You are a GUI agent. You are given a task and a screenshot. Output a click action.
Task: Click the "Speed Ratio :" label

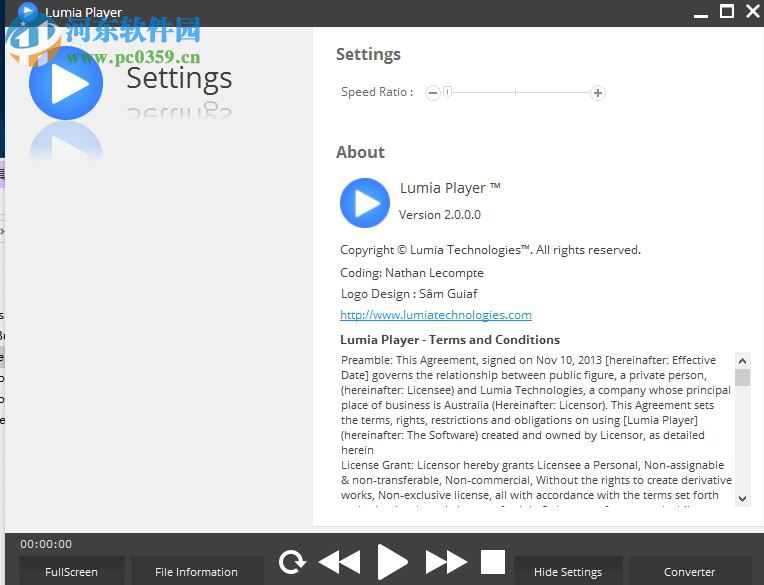377,92
